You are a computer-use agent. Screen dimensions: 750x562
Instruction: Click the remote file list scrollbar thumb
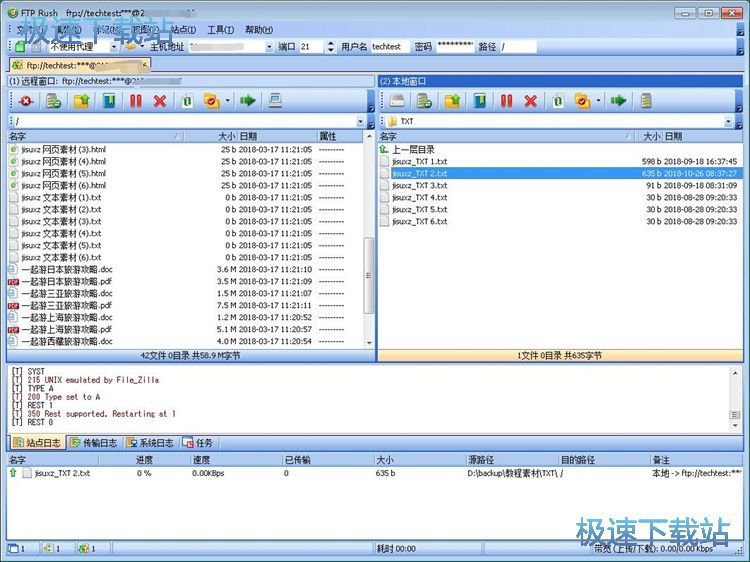point(368,275)
